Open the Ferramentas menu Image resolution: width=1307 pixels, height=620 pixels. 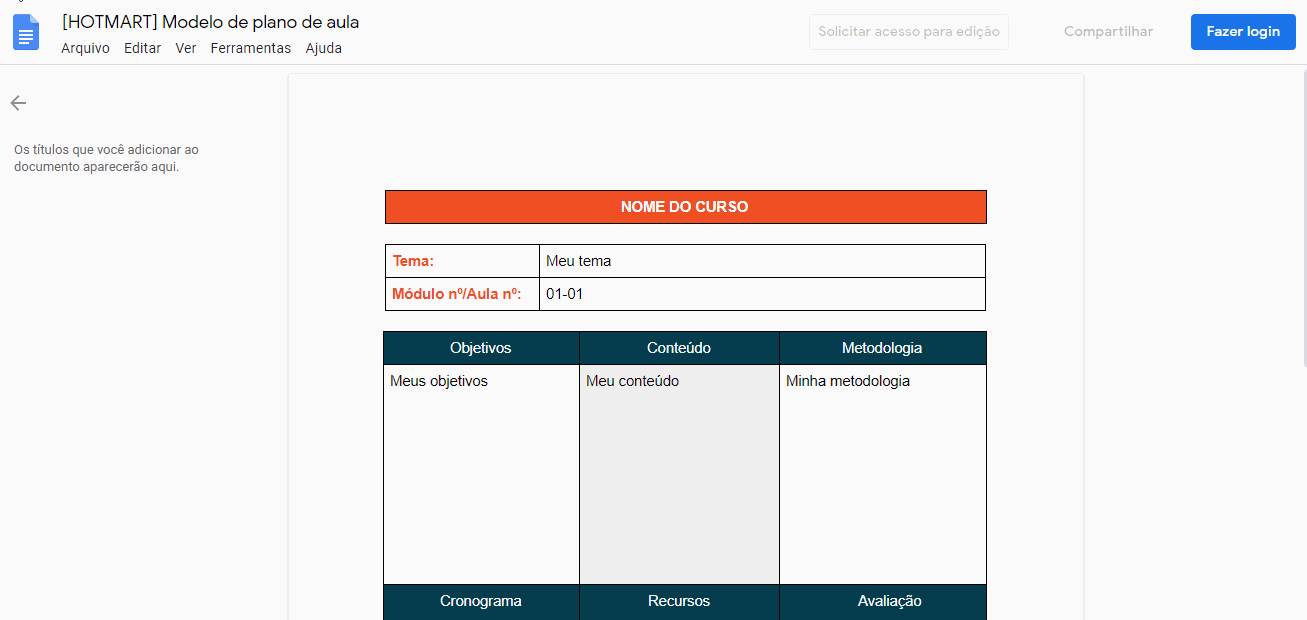click(250, 48)
